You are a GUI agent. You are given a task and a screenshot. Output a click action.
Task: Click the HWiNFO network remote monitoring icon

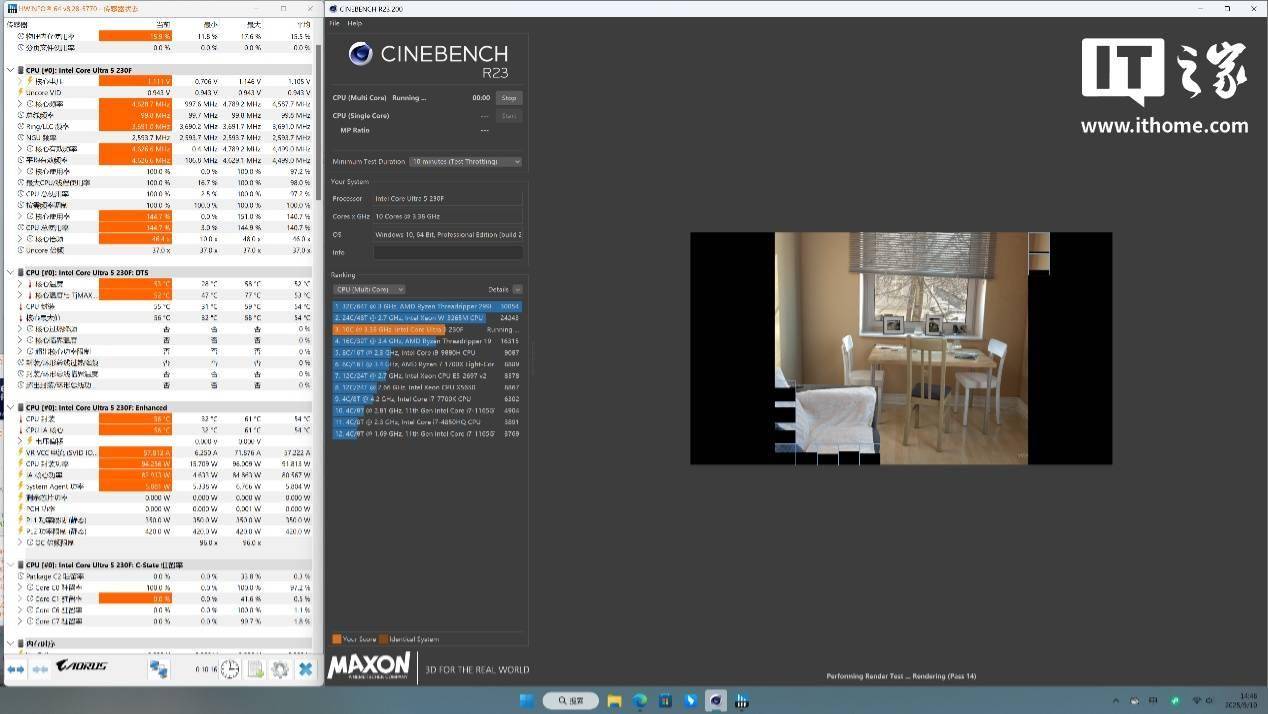[x=159, y=669]
